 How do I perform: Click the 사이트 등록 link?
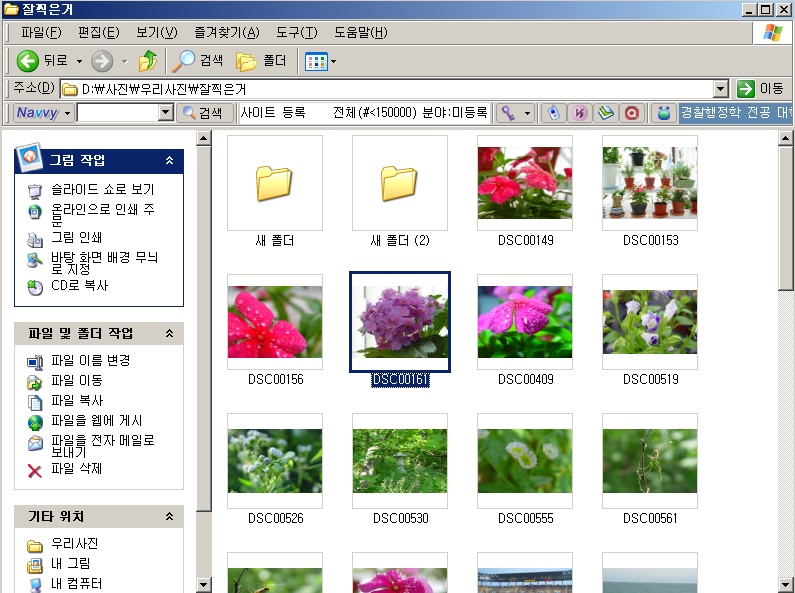[x=273, y=113]
